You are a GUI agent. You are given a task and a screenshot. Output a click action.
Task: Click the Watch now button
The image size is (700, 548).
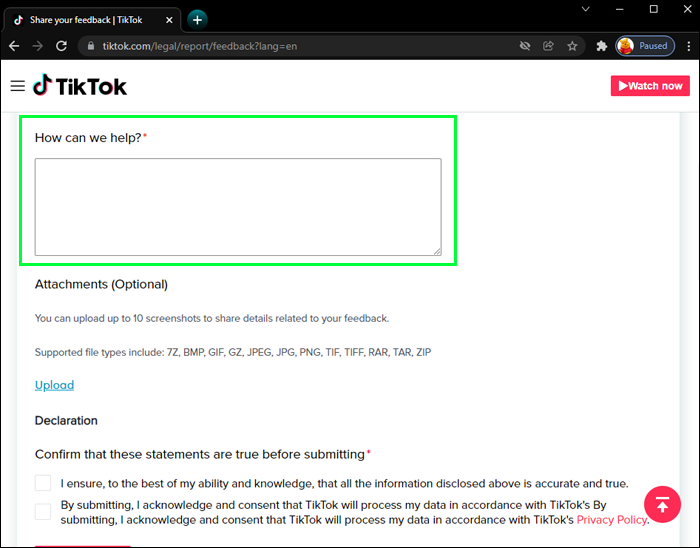pyautogui.click(x=650, y=86)
